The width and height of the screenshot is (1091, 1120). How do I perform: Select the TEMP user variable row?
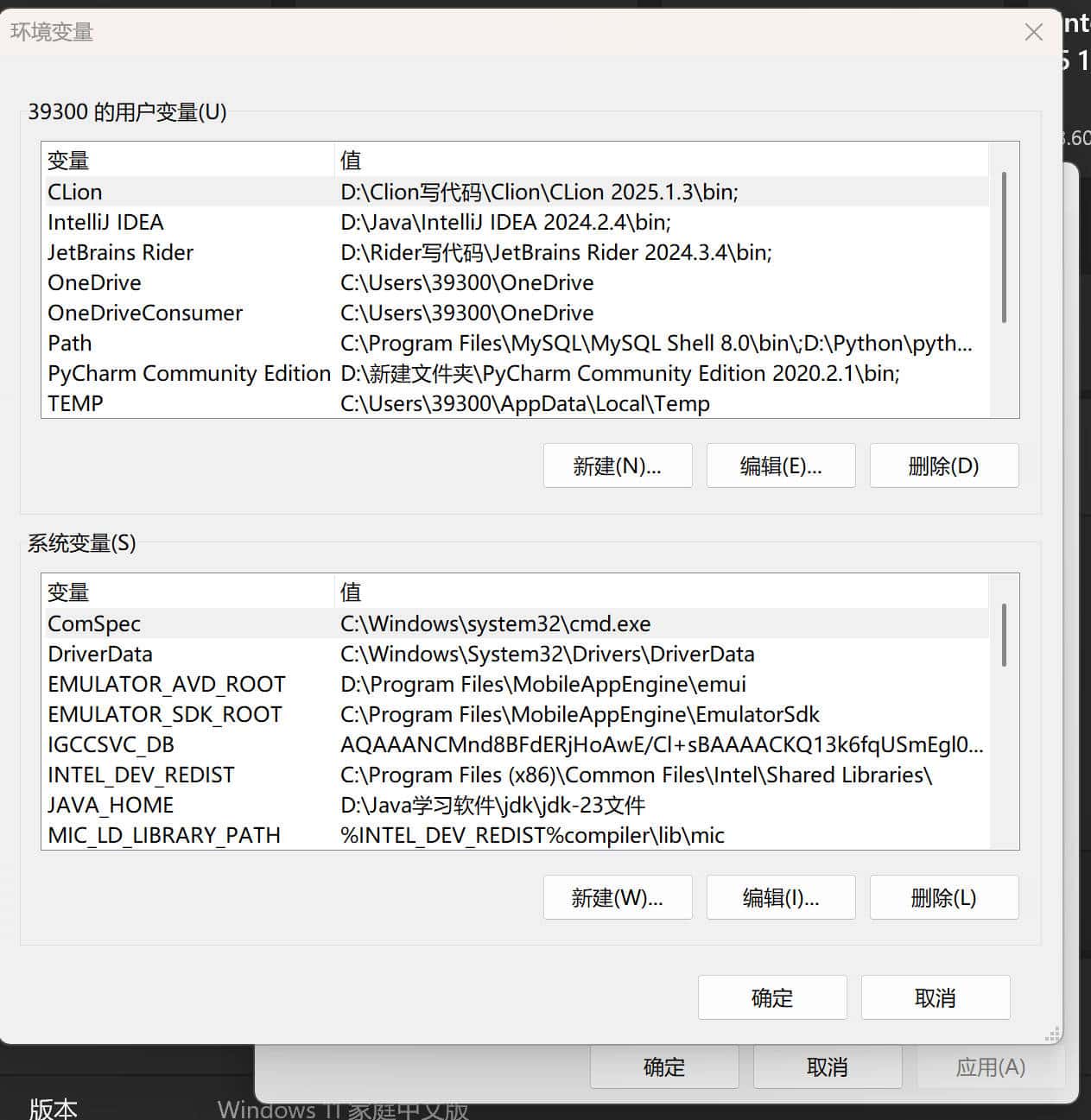515,403
